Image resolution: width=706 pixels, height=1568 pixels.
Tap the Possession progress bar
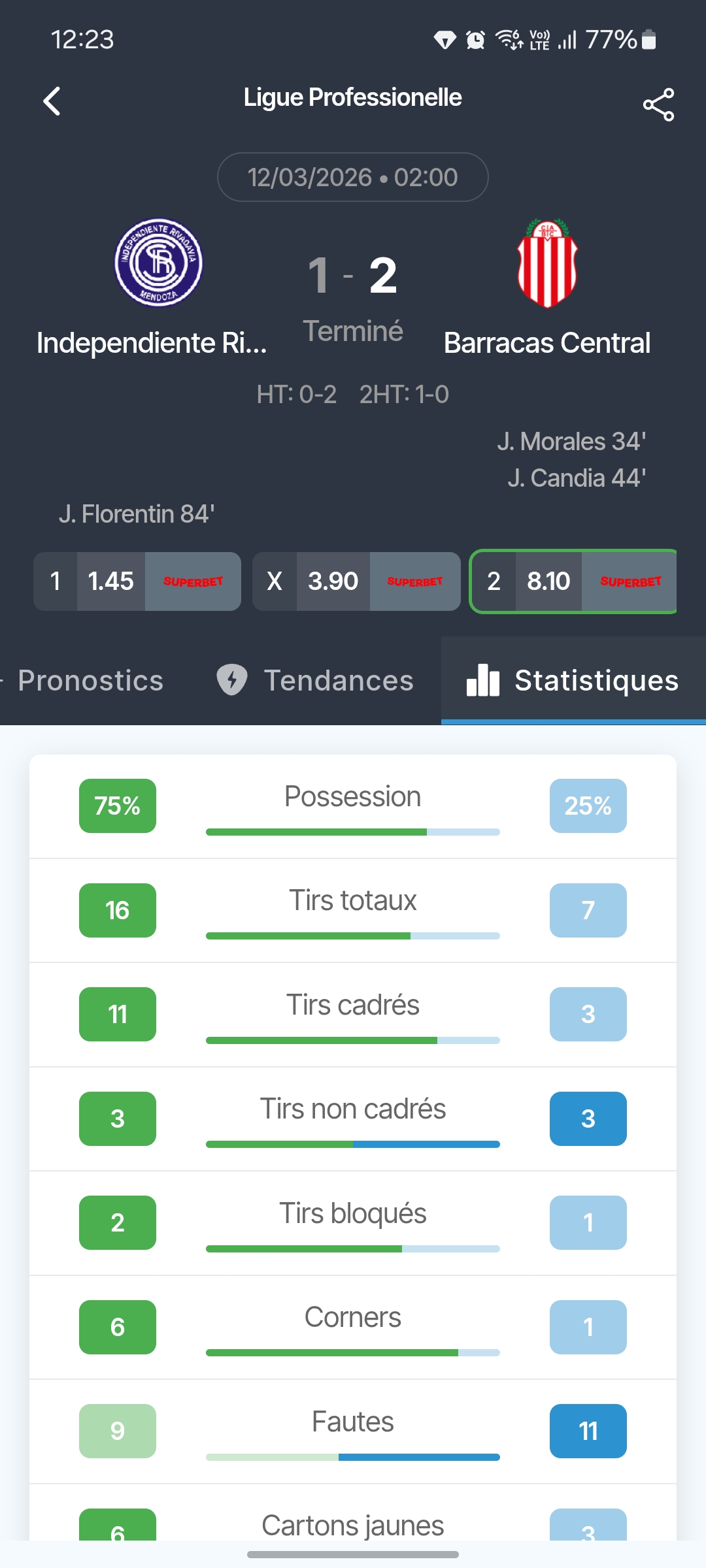pos(353,832)
